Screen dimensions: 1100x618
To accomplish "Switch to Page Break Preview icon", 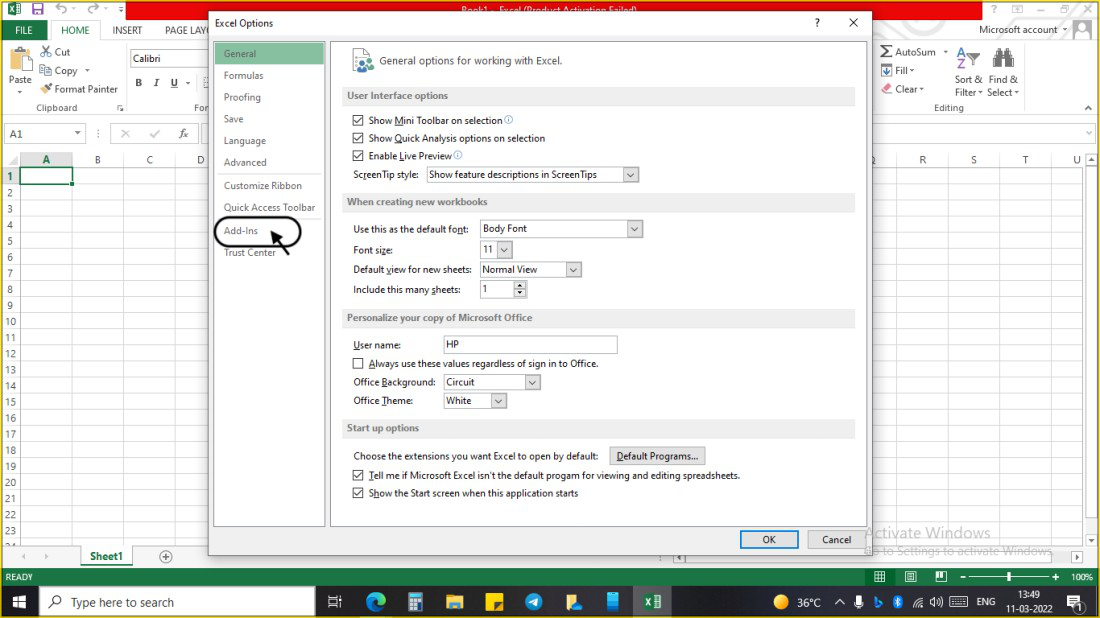I will point(941,577).
